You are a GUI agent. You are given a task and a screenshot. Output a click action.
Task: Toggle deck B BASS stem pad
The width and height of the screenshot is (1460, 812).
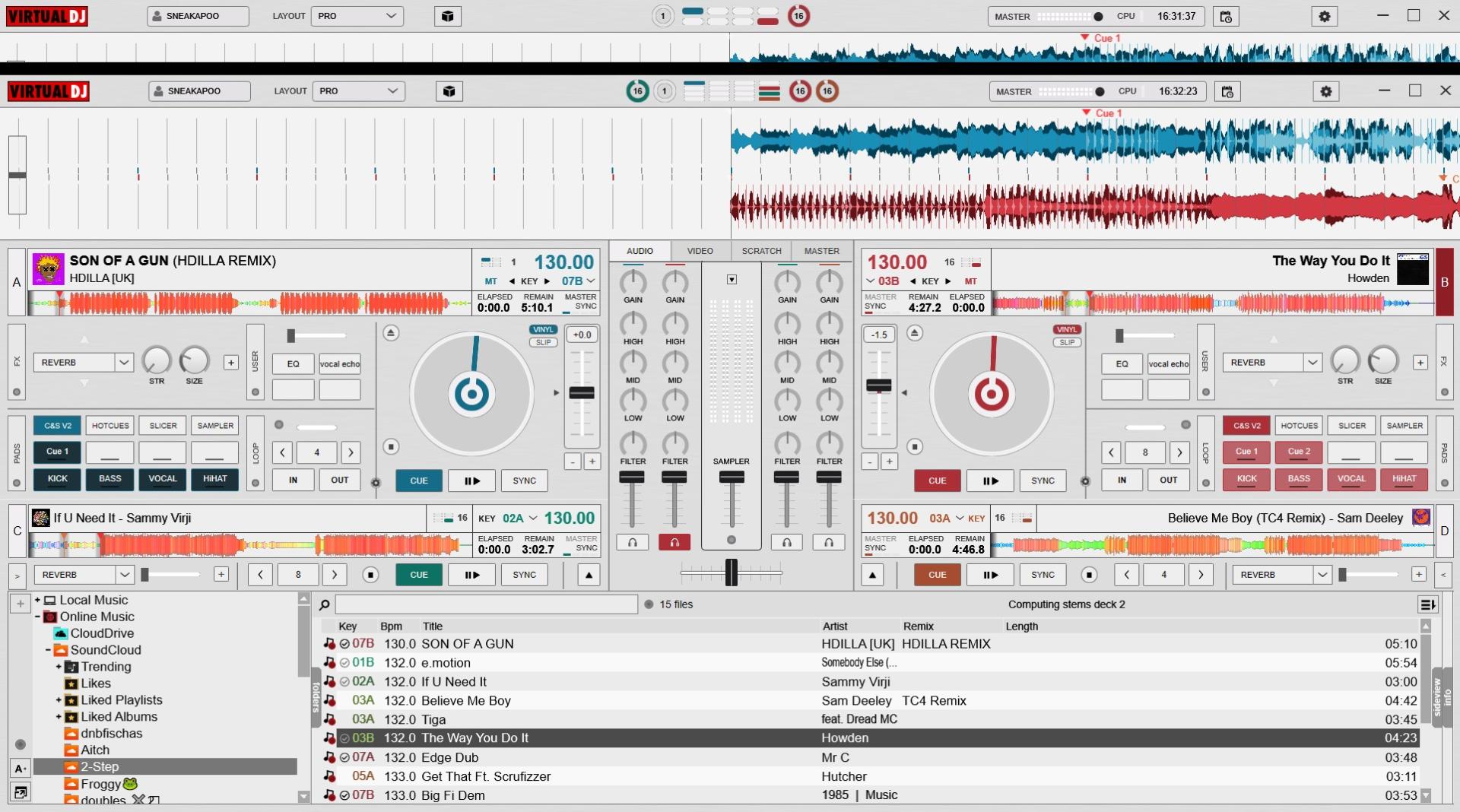1299,479
